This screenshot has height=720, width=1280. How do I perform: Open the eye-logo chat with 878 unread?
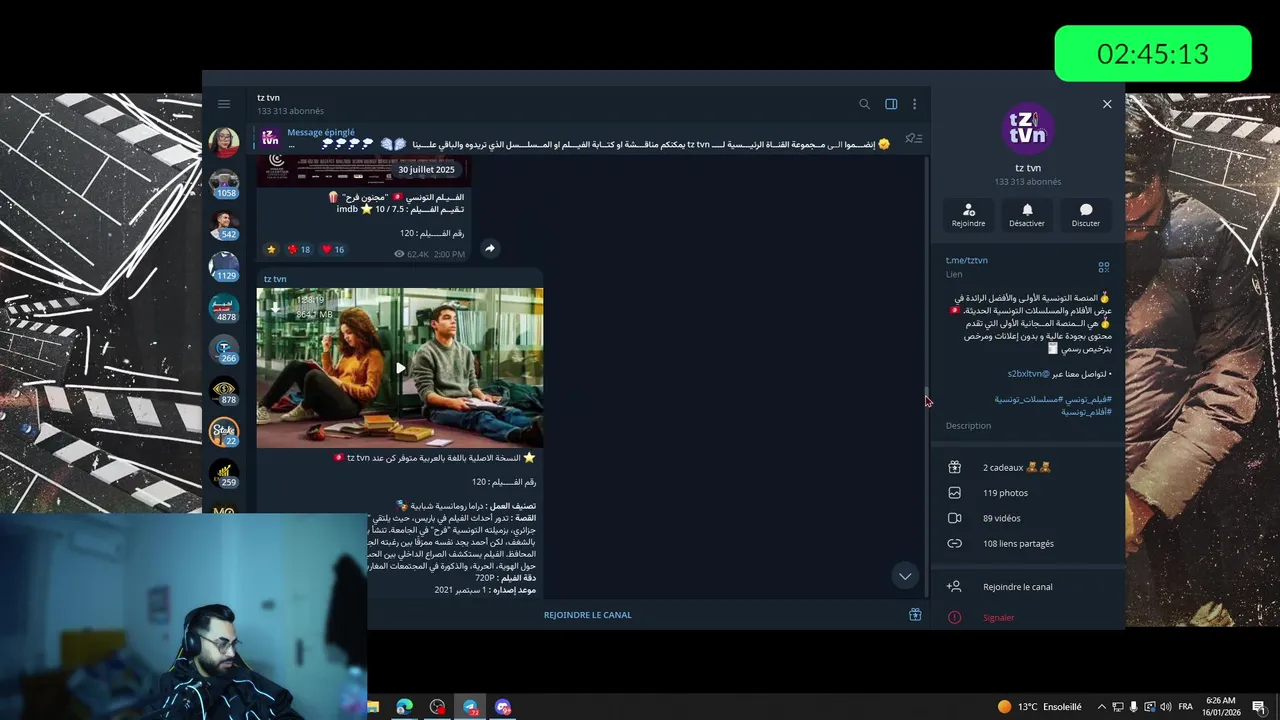coord(224,392)
